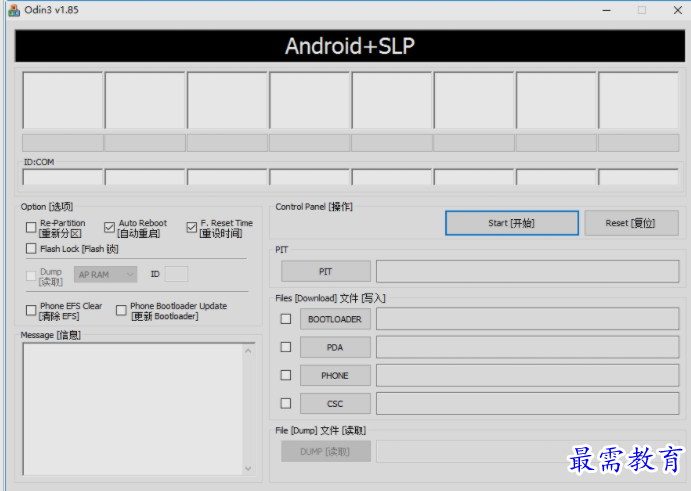Tick the checkbox beside BOOTLOADER button

coord(286,319)
